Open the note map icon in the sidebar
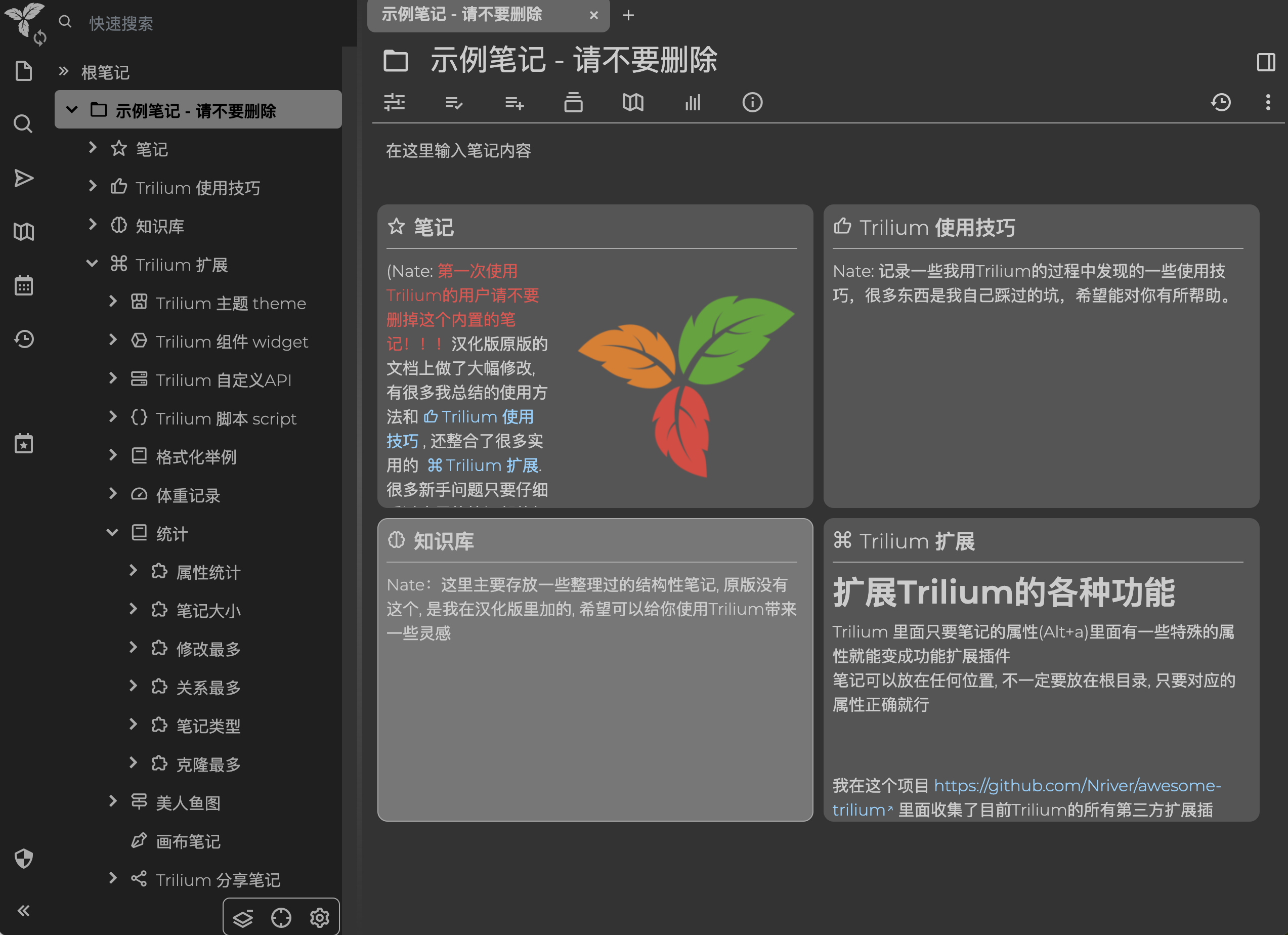Screen dimensions: 1288x935 click(23, 232)
